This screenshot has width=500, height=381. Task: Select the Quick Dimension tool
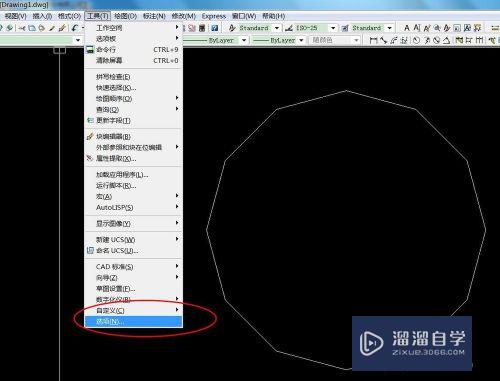click(459, 40)
